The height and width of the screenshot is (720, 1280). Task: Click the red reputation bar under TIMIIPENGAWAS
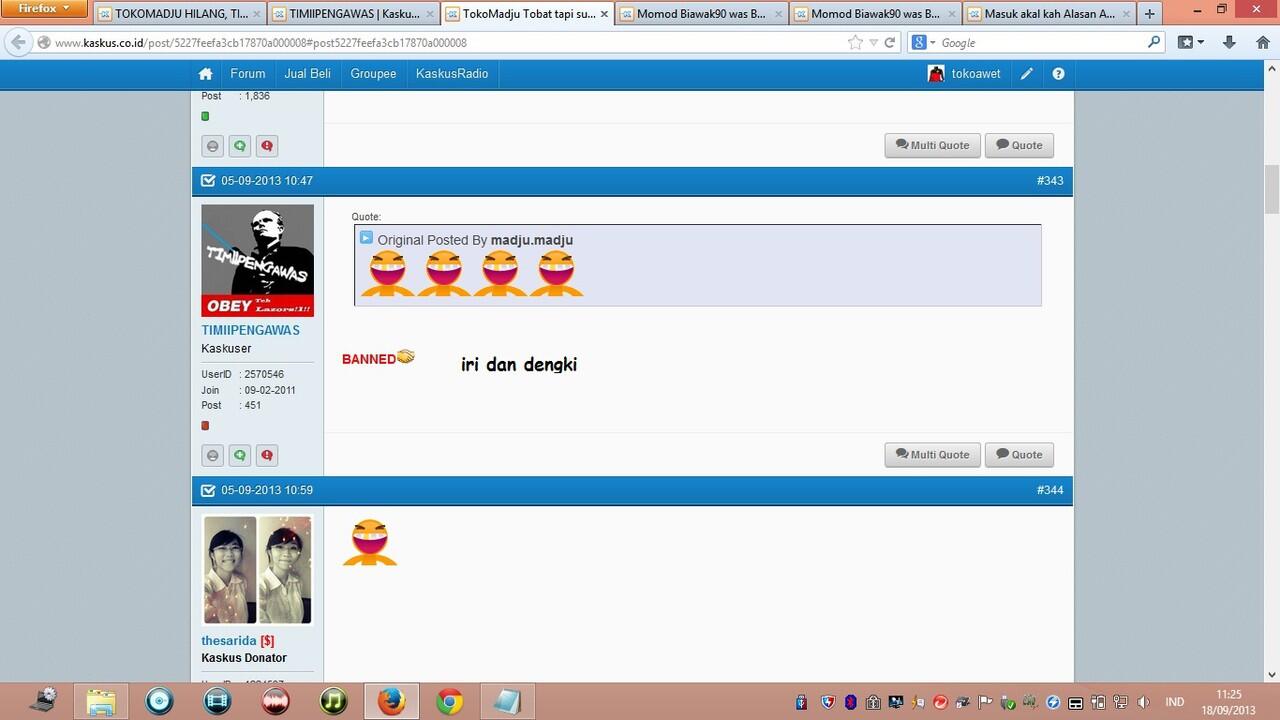(x=205, y=426)
